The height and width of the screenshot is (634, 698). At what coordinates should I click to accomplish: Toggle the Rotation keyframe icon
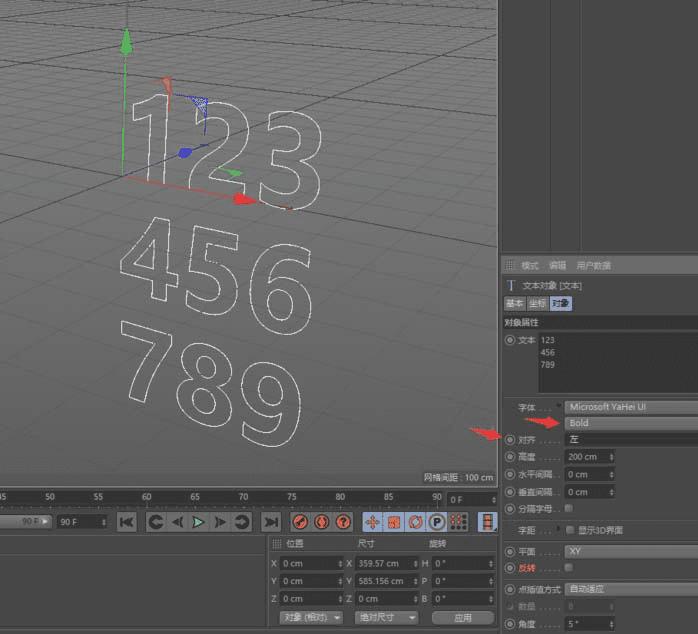pyautogui.click(x=415, y=522)
